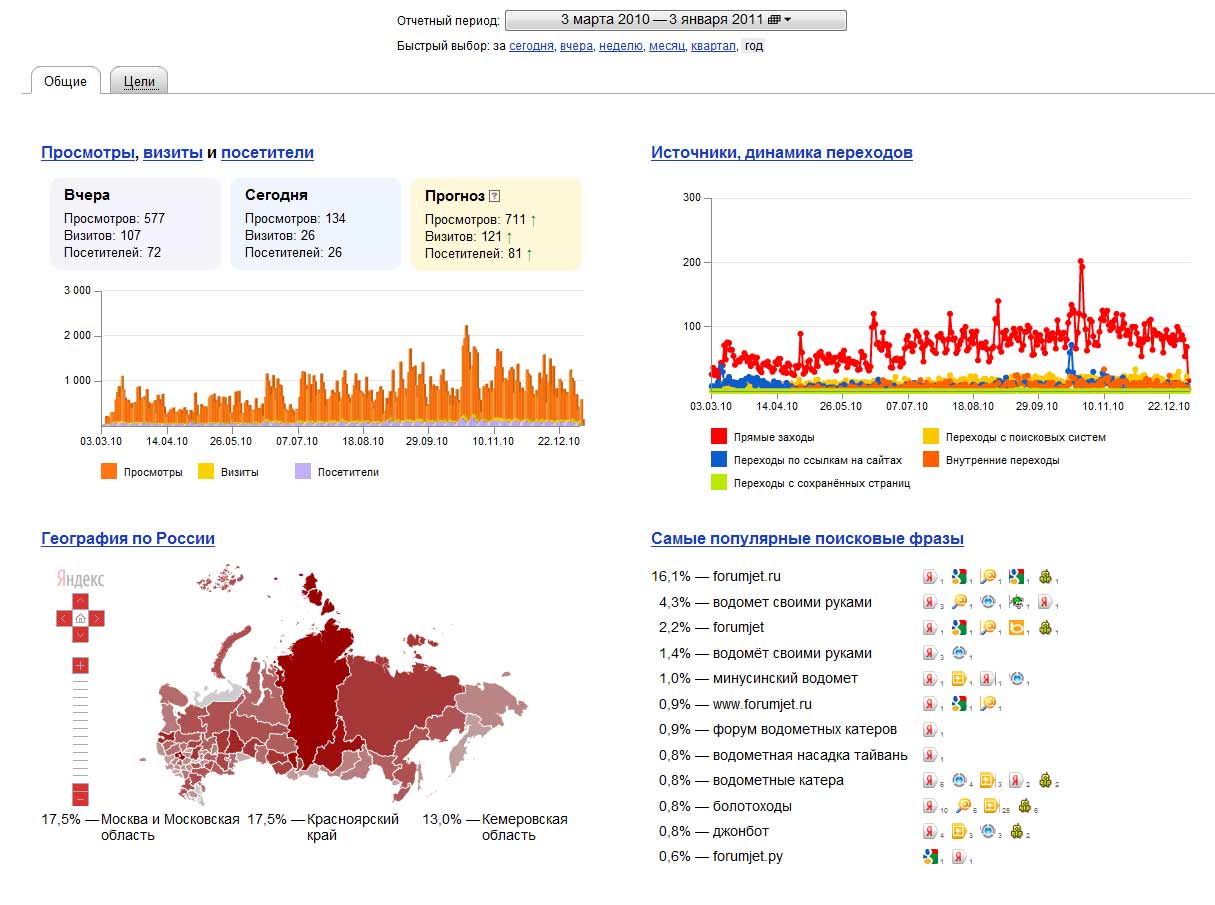Open the Прогноз help question-mark icon
Viewport: 1215px width, 905px height.
[x=494, y=196]
